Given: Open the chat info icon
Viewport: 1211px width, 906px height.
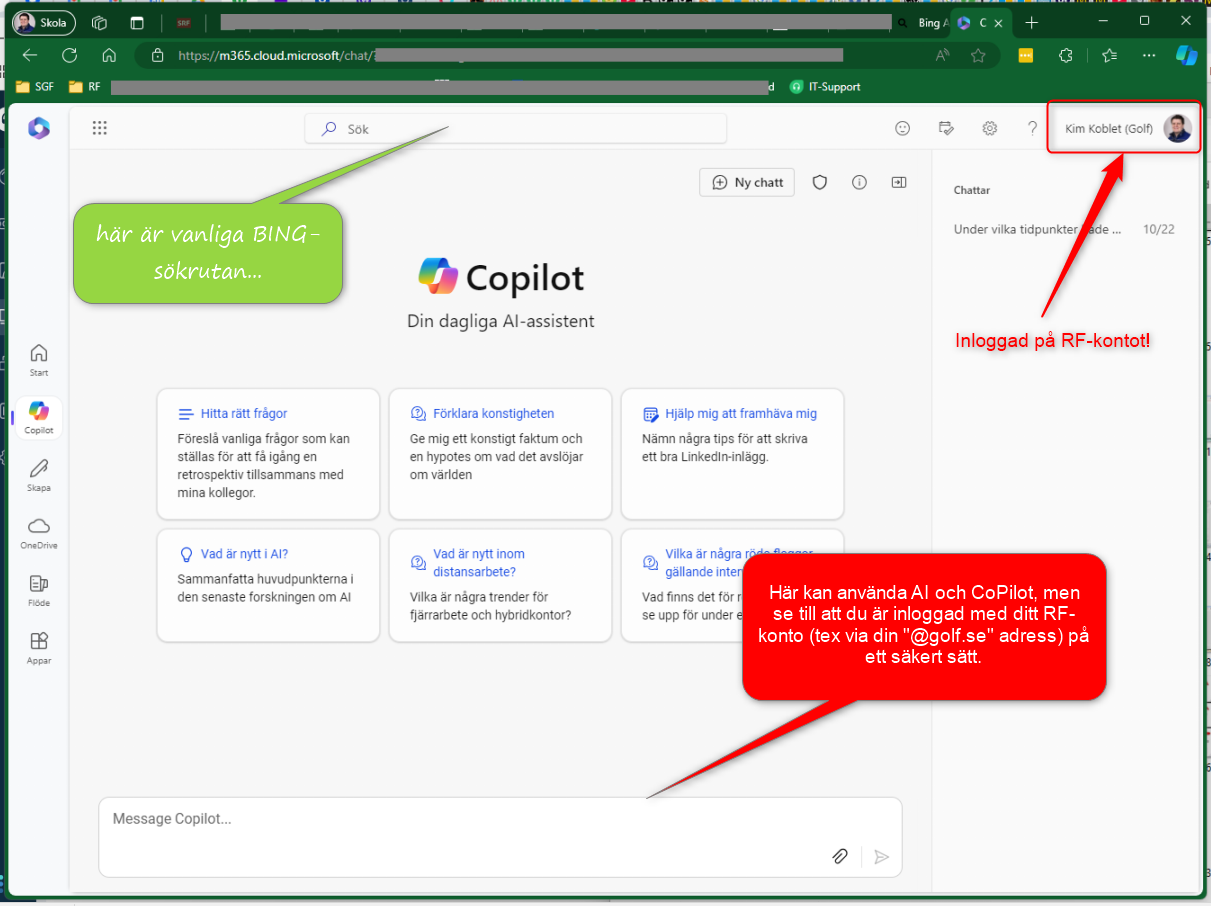Looking at the screenshot, I should pyautogui.click(x=859, y=182).
